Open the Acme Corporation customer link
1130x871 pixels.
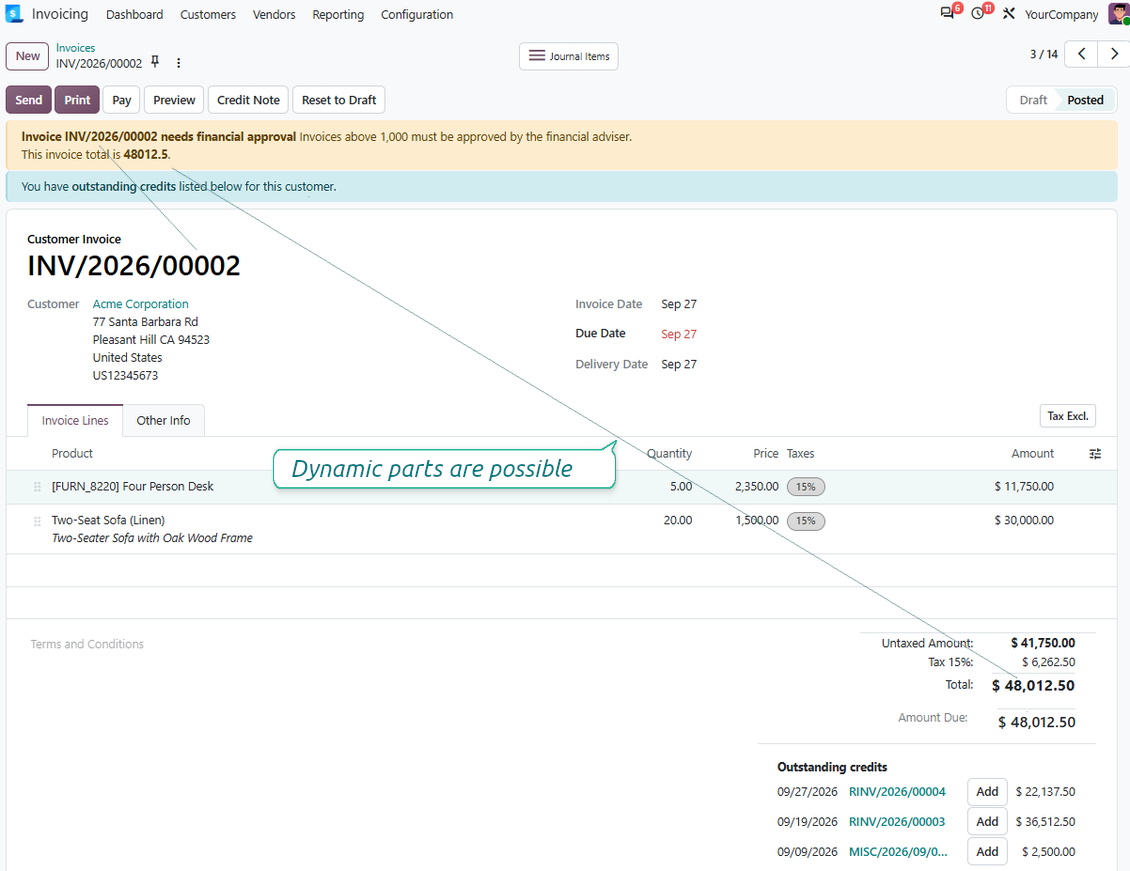pos(141,304)
